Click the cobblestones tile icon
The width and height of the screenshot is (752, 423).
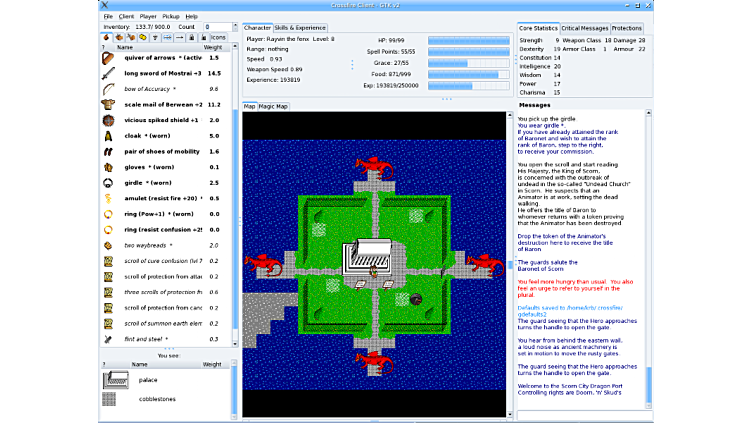point(116,400)
